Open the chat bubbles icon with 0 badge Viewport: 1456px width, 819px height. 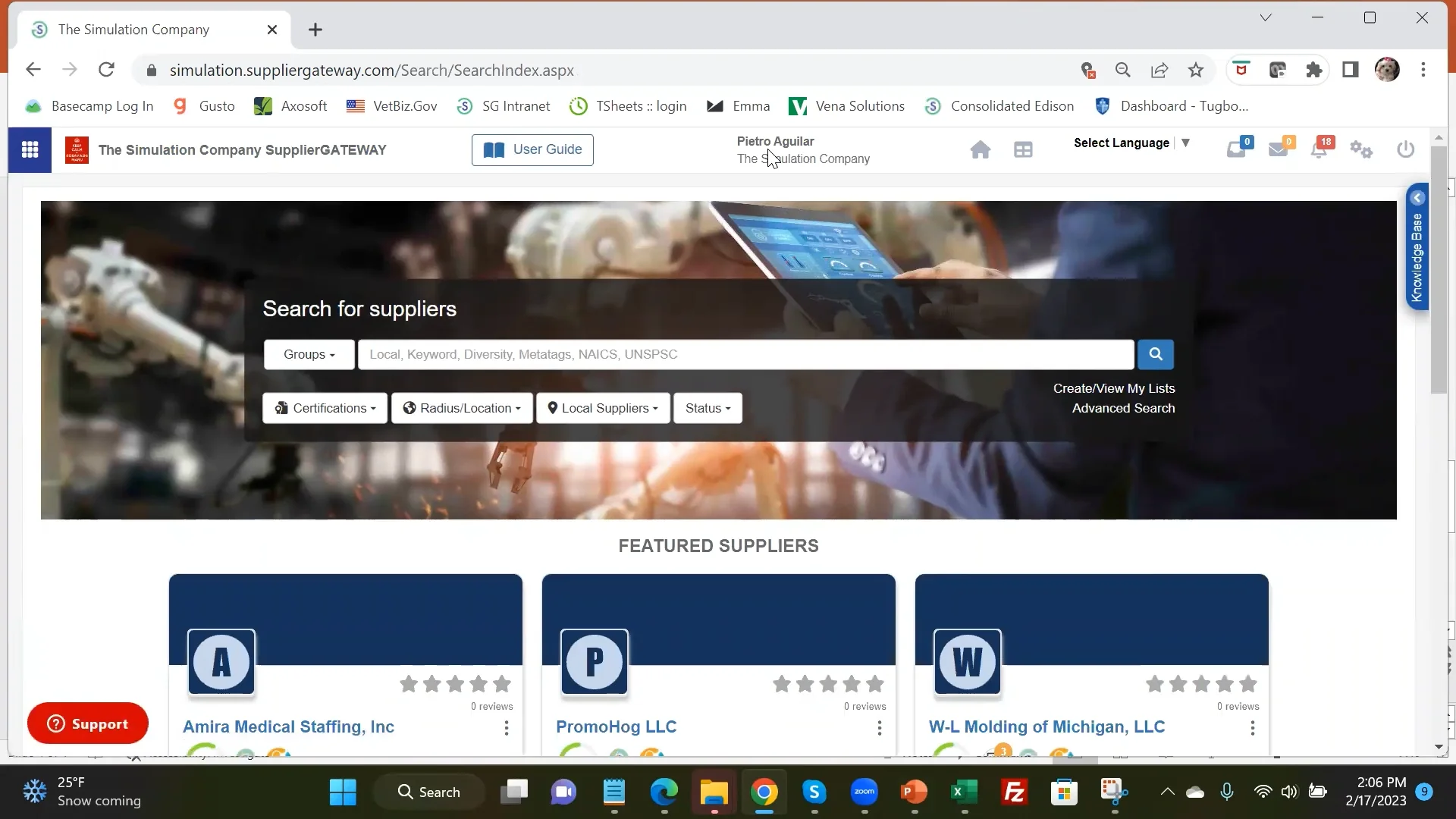tap(1236, 149)
